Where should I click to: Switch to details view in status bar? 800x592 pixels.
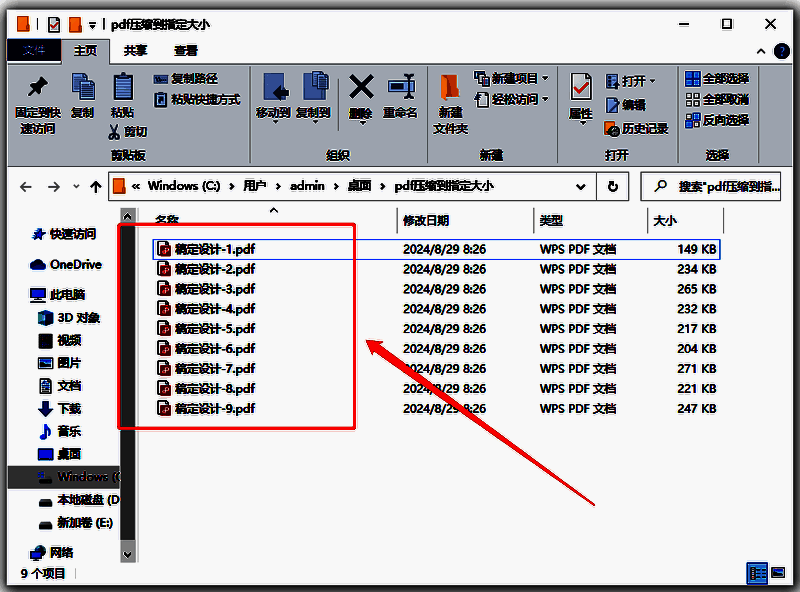758,573
